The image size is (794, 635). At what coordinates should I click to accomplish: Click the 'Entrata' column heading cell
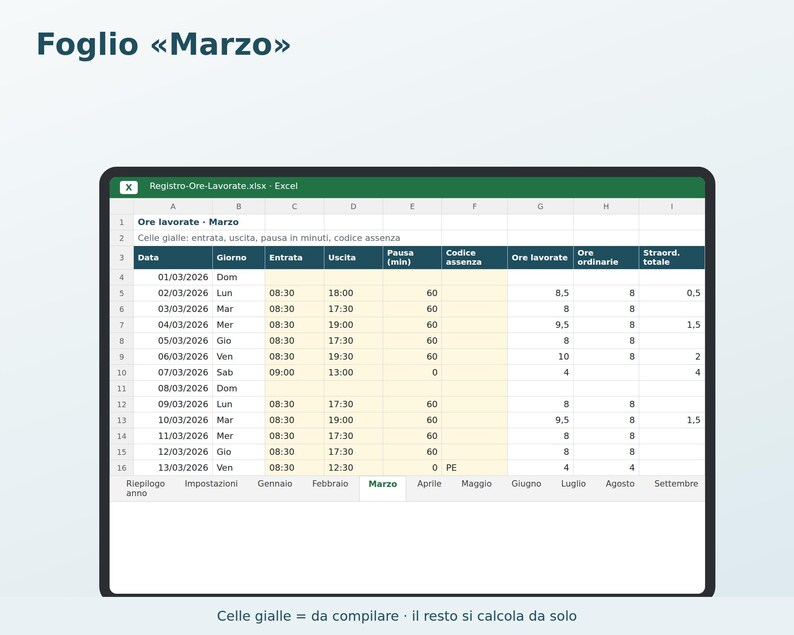click(x=294, y=258)
